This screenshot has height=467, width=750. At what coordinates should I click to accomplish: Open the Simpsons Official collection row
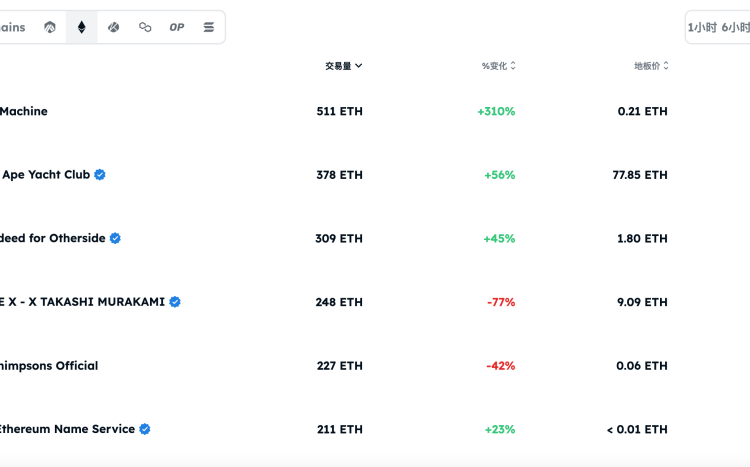pyautogui.click(x=49, y=366)
